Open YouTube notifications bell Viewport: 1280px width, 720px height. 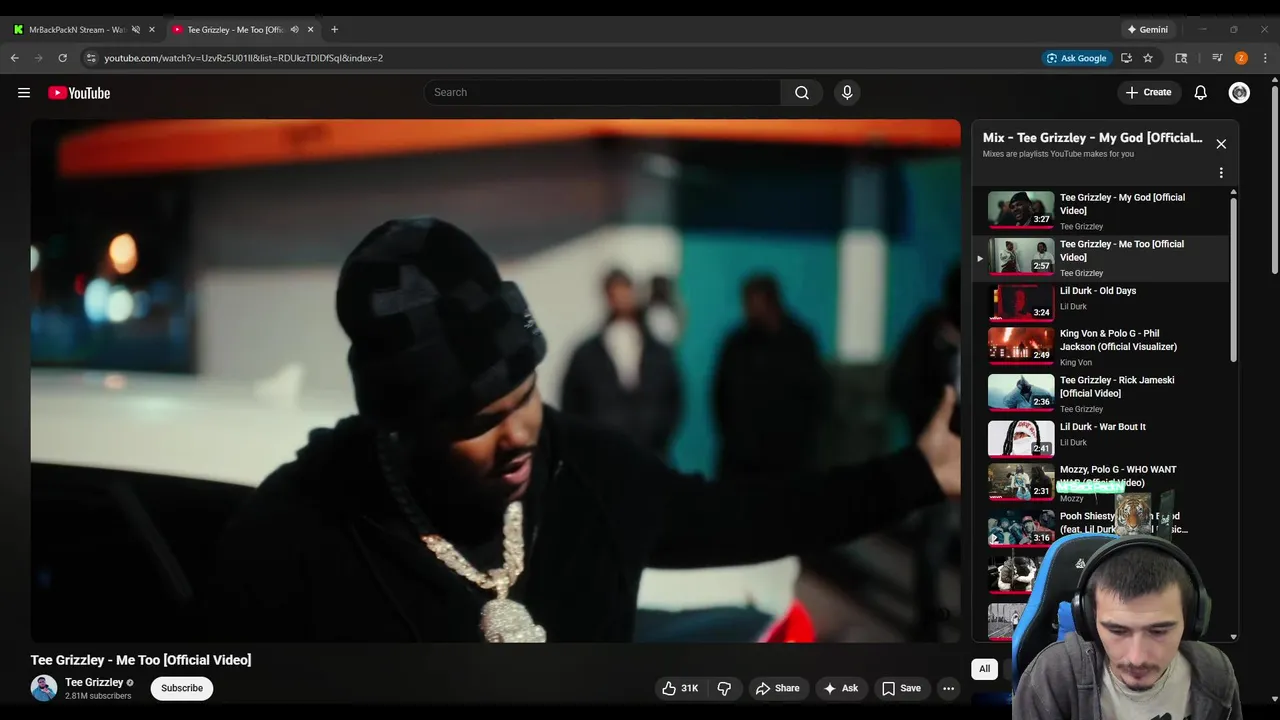(x=1201, y=93)
